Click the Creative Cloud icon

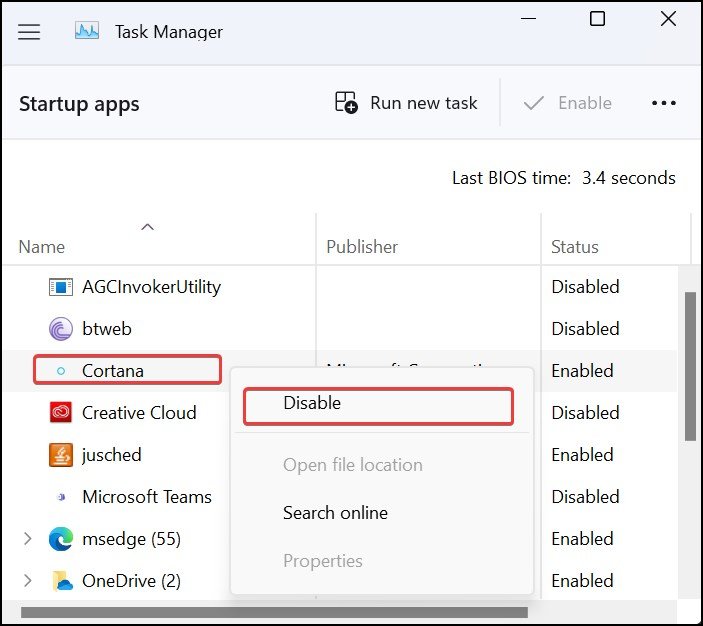[x=61, y=413]
